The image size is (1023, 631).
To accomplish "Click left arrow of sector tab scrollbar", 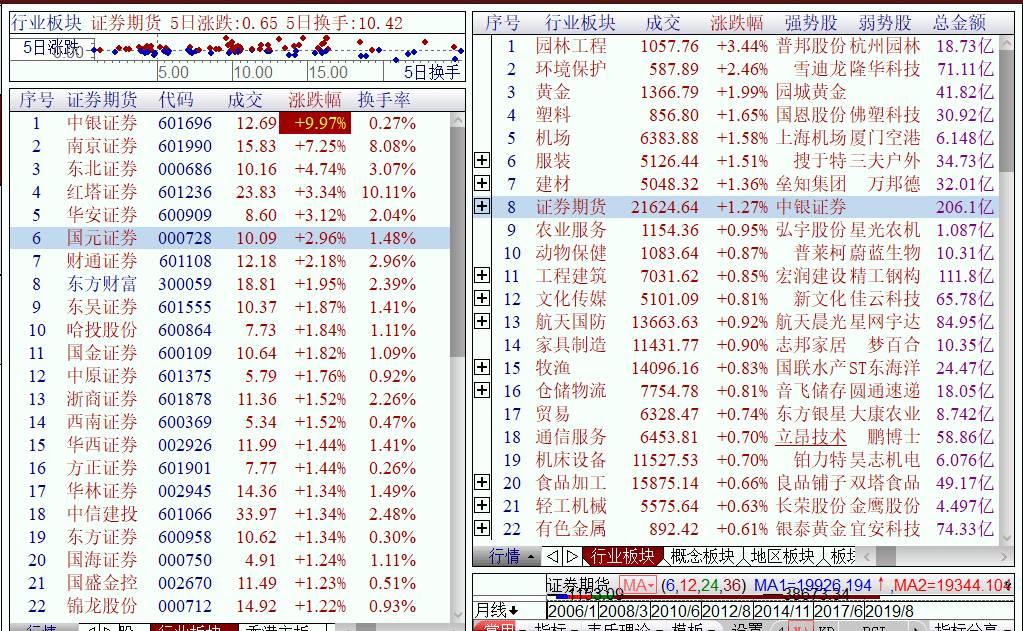I will (867, 557).
